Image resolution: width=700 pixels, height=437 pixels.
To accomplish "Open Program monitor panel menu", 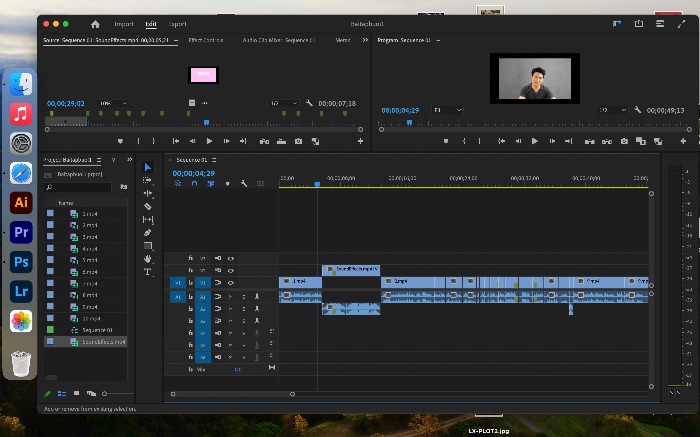I will [438, 40].
